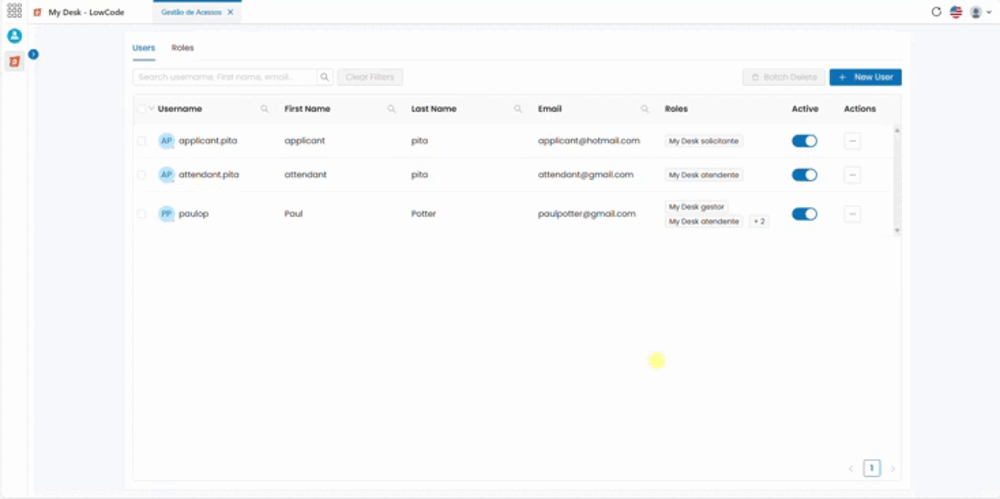Click the table scrollbar down arrow
The width and height of the screenshot is (1000, 499).
[x=897, y=230]
